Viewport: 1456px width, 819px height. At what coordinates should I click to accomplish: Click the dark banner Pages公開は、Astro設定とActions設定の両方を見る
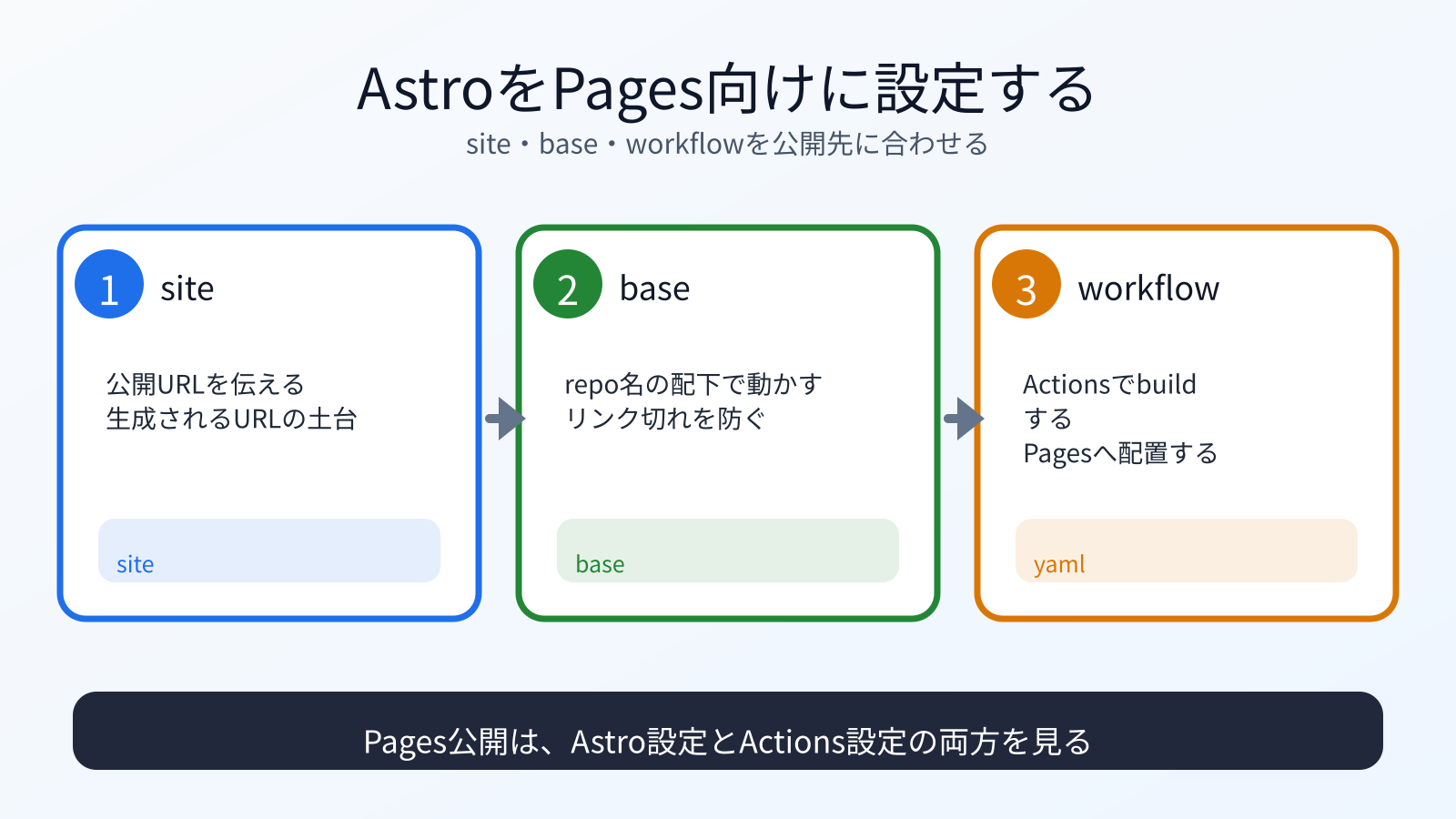(x=728, y=731)
